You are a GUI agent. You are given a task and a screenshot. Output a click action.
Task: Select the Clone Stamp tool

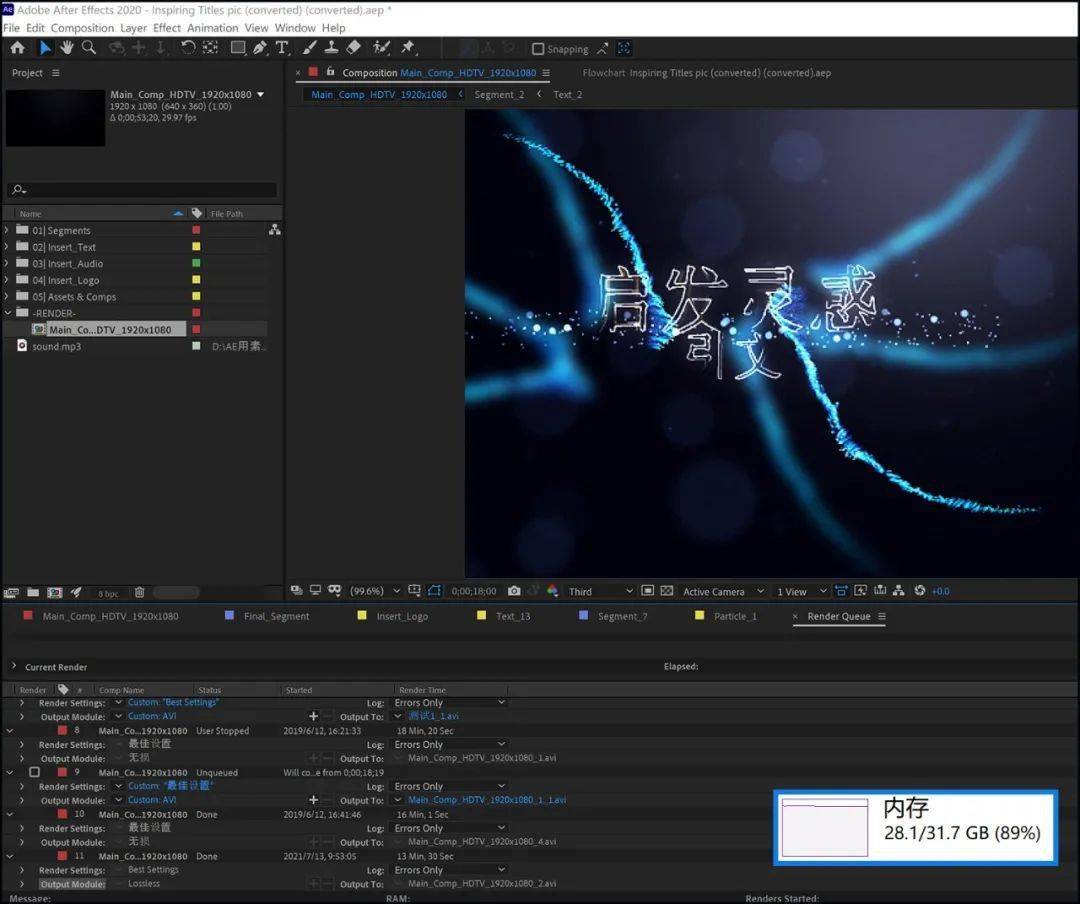(x=331, y=48)
